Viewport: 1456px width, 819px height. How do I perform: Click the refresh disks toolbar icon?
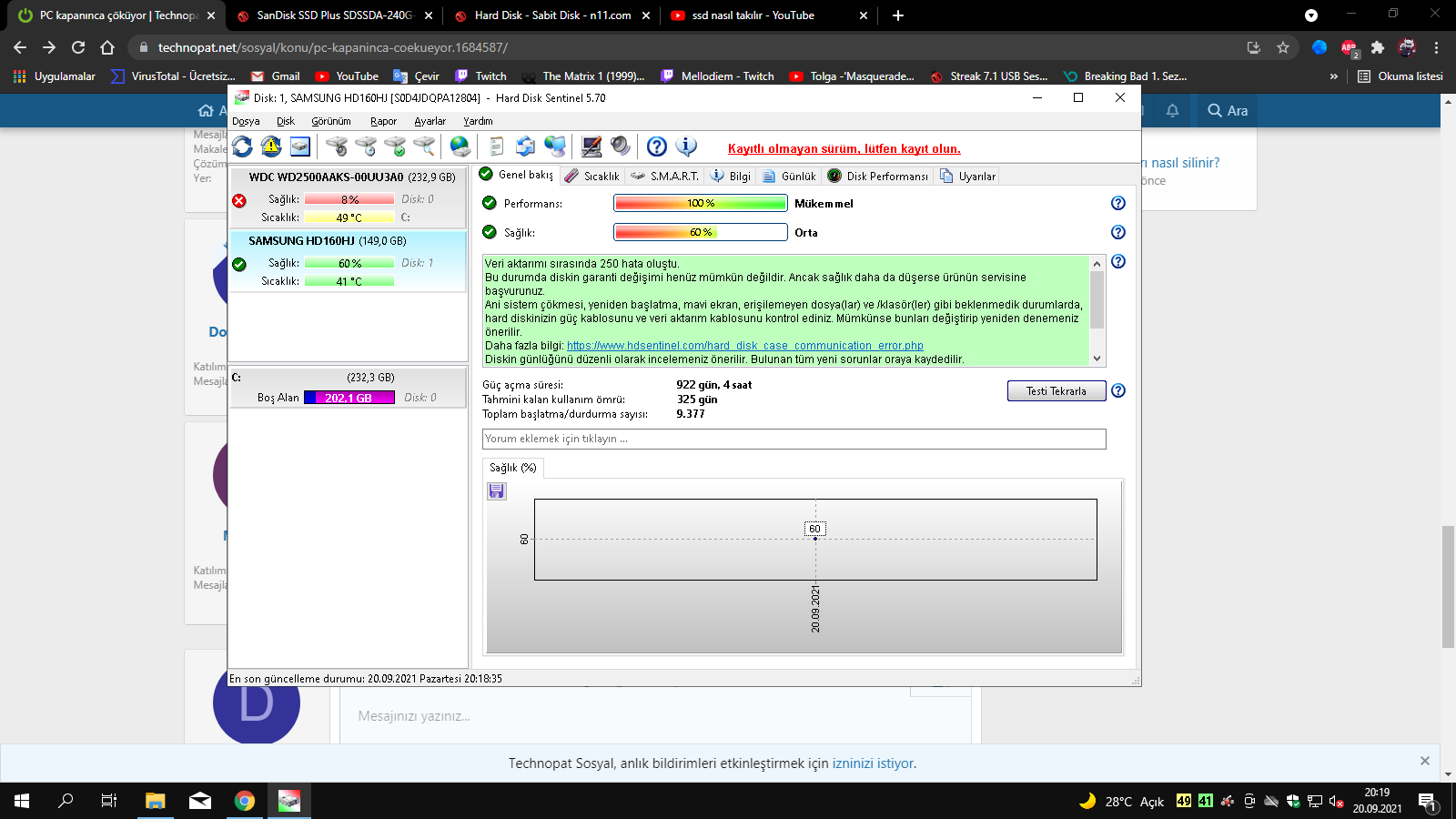click(x=242, y=147)
